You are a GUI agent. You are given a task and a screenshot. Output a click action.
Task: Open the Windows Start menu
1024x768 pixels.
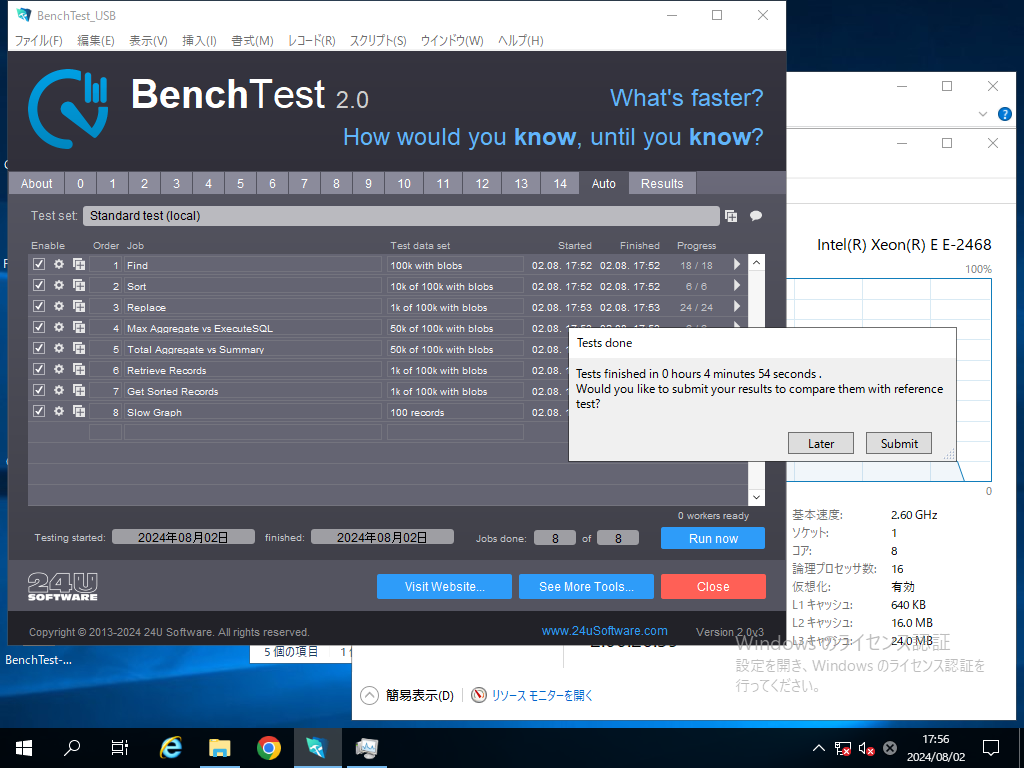pyautogui.click(x=24, y=748)
